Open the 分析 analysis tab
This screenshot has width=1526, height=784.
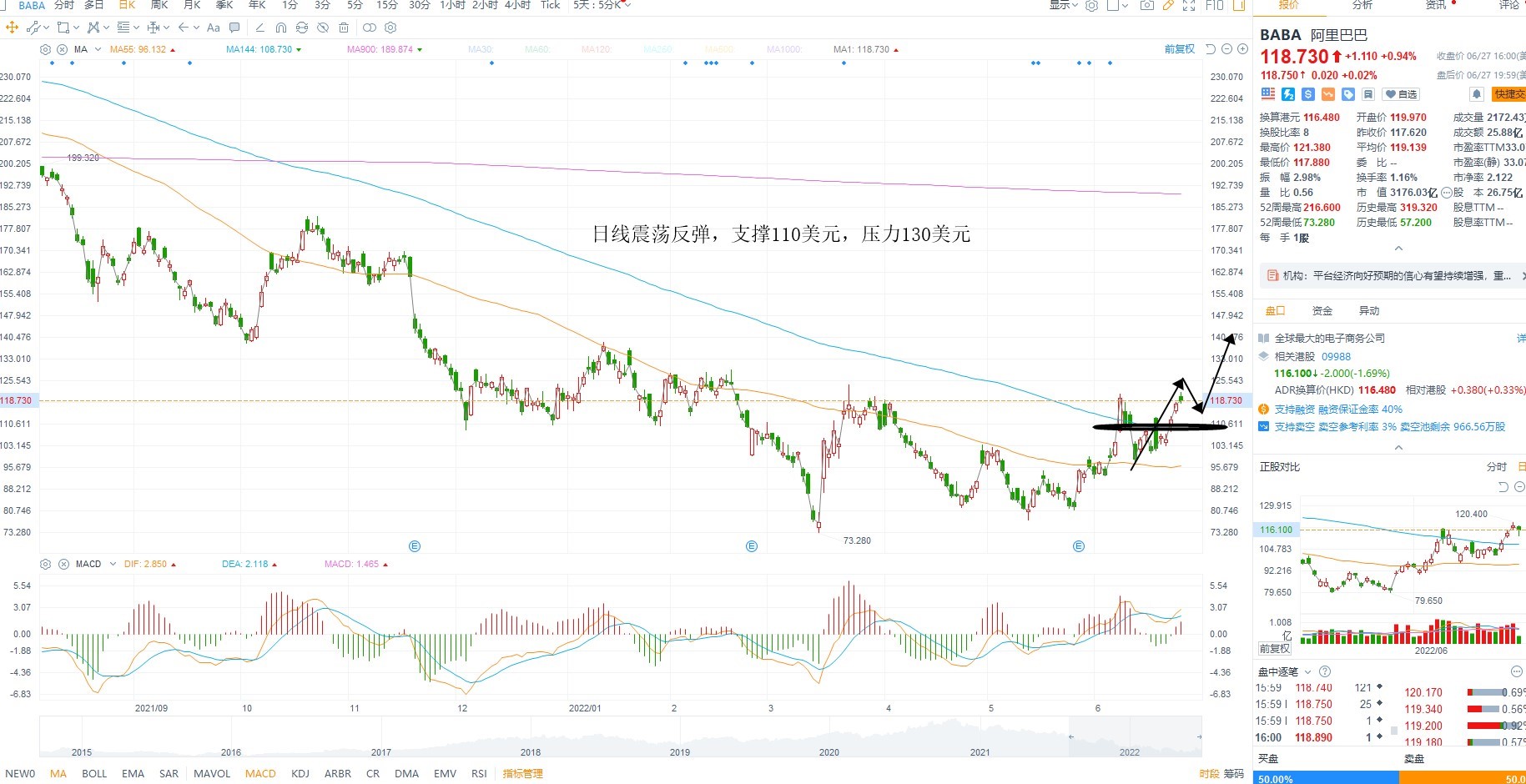click(x=1362, y=5)
